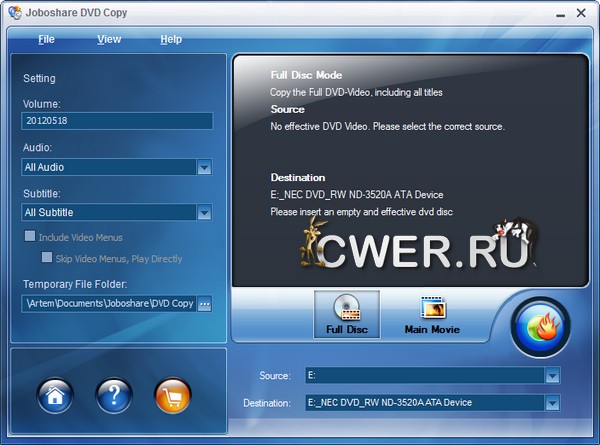Select the Full Disc copy mode
This screenshot has height=445, width=600.
347,314
